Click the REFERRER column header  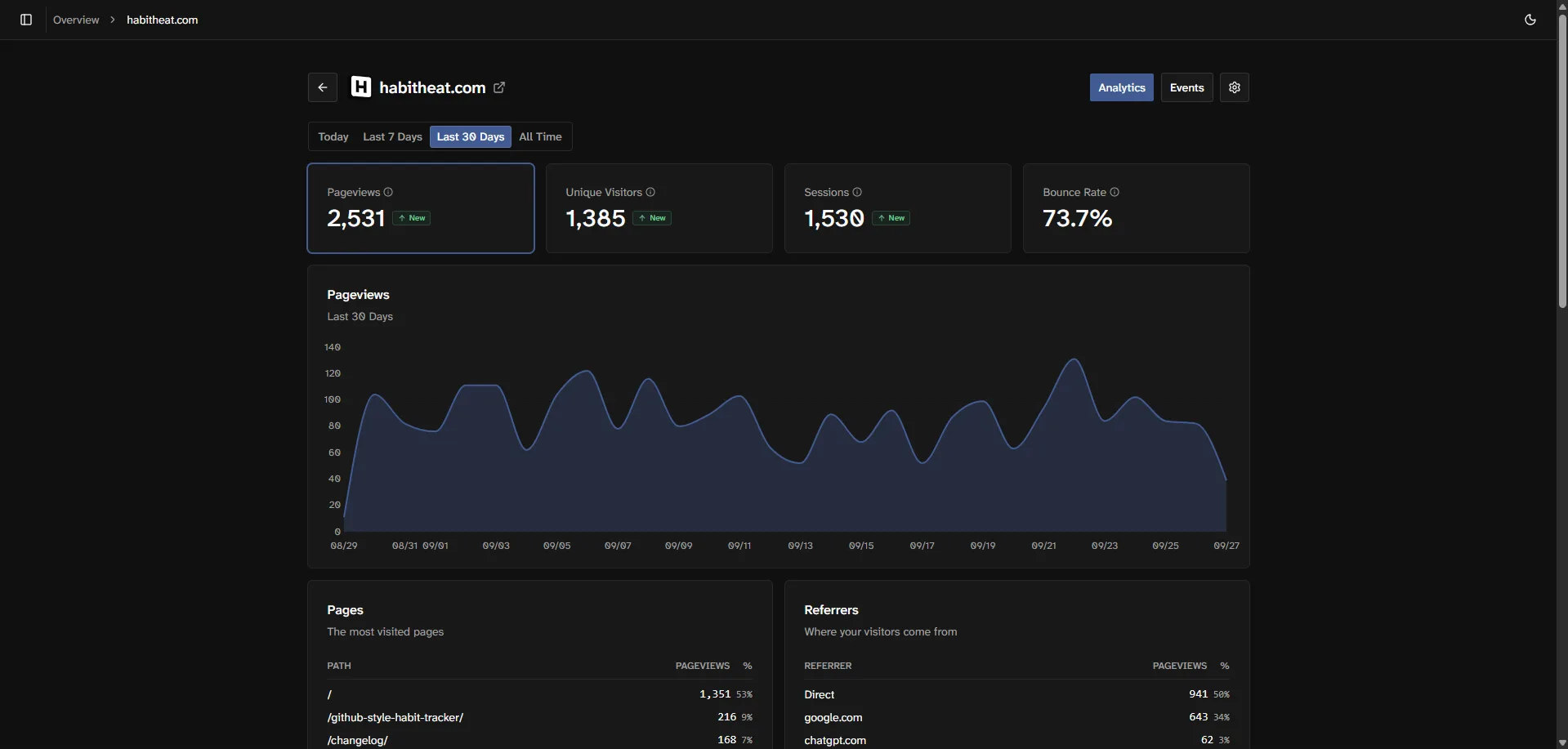coord(828,666)
